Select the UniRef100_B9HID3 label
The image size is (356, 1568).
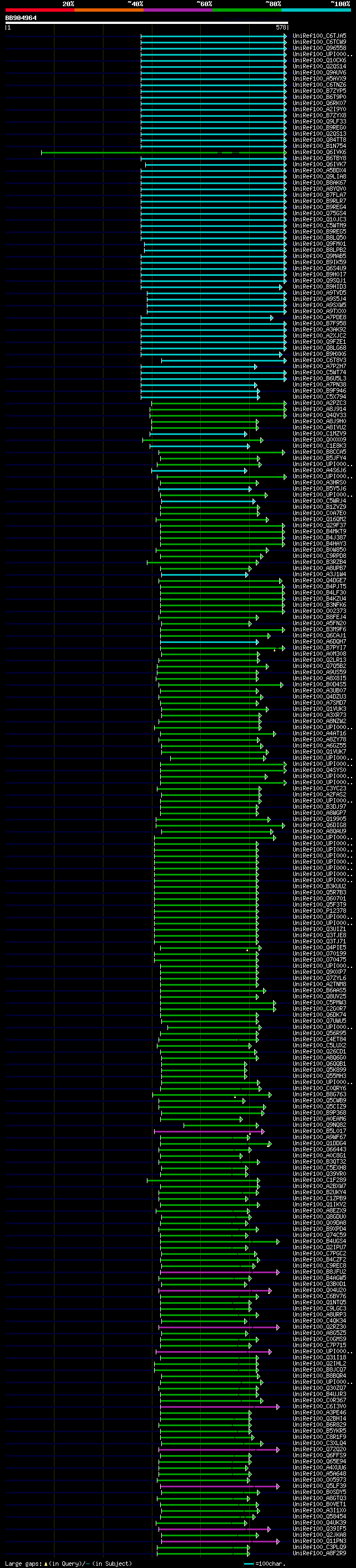(x=319, y=286)
